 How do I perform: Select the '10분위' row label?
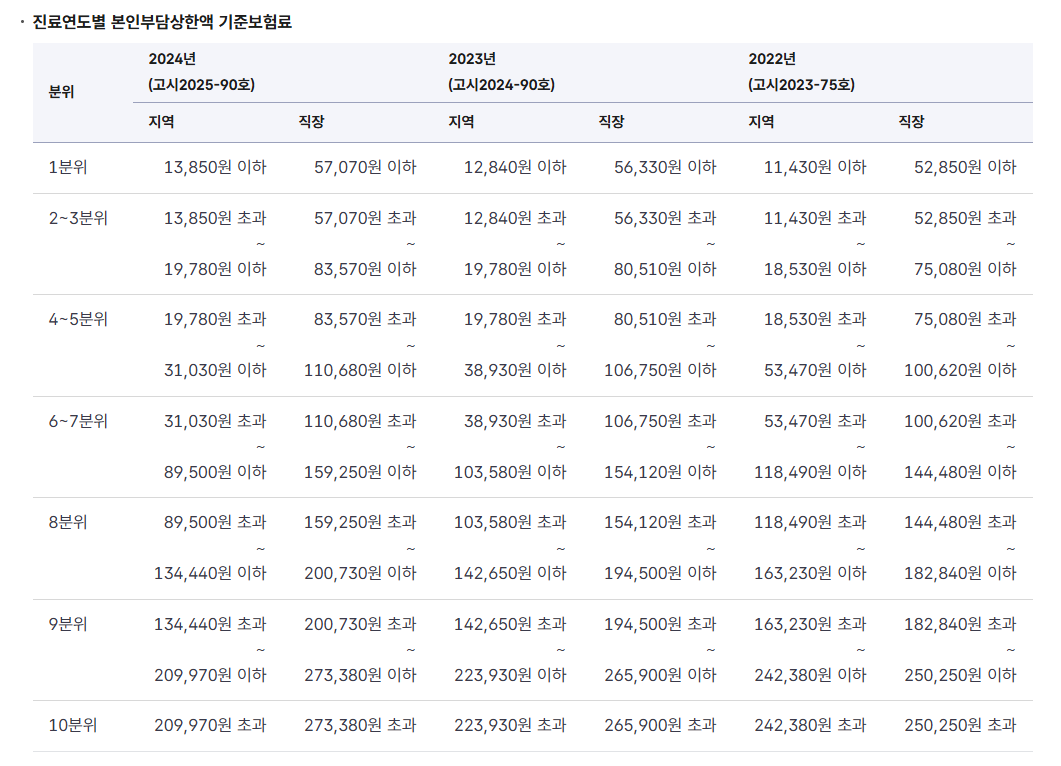click(72, 725)
